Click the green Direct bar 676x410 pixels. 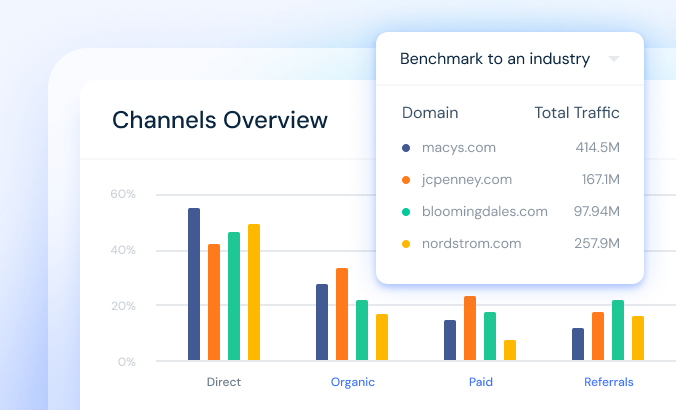click(x=234, y=296)
